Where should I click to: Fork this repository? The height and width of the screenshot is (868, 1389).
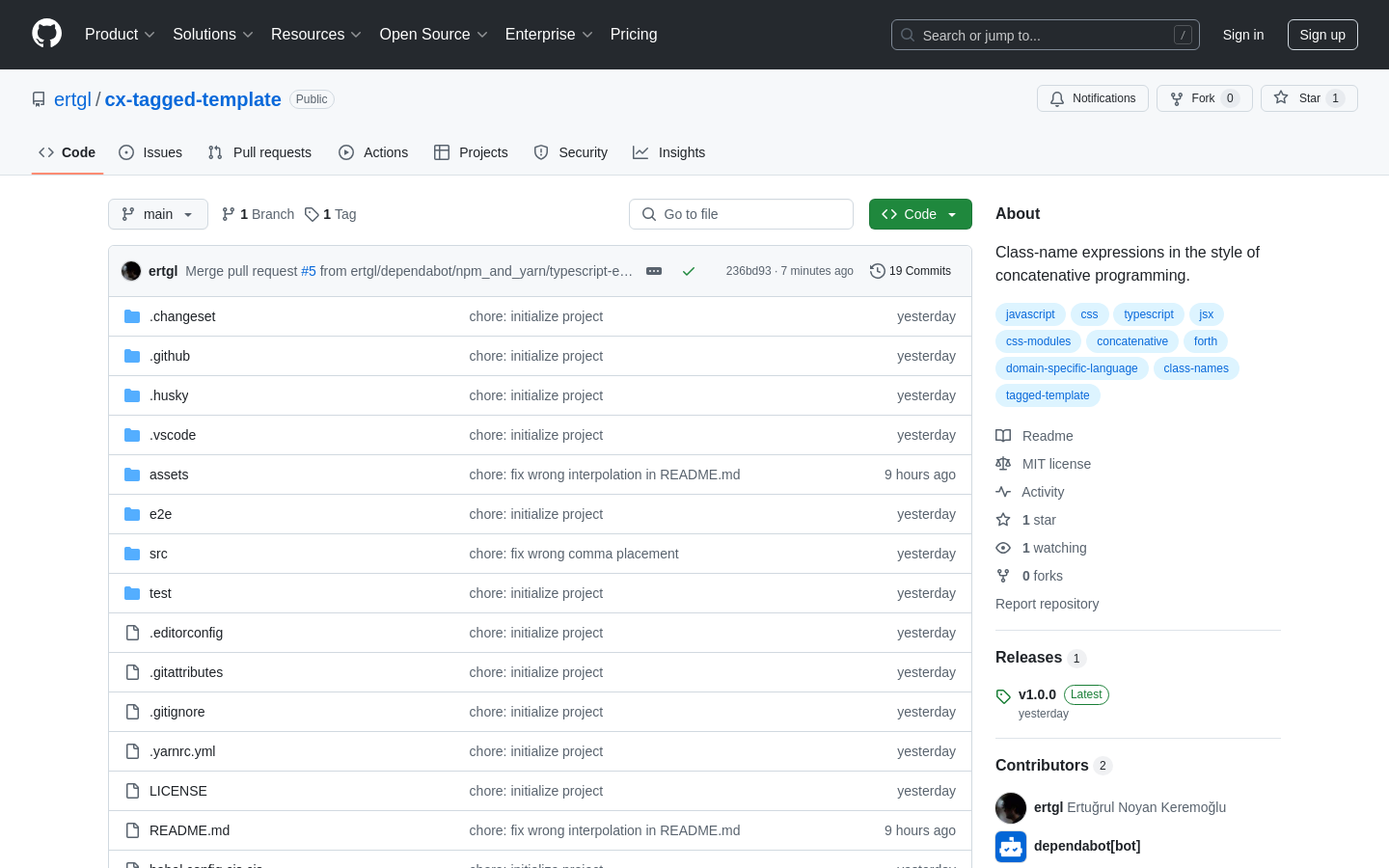[x=1204, y=98]
